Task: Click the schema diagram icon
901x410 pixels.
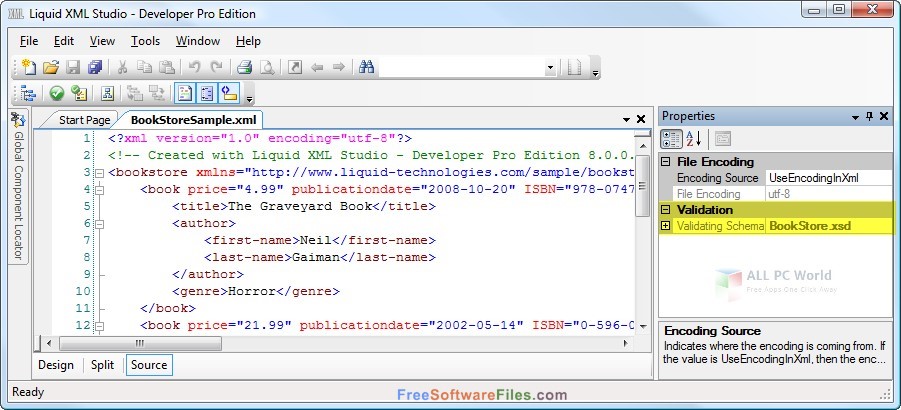Action: click(x=107, y=93)
